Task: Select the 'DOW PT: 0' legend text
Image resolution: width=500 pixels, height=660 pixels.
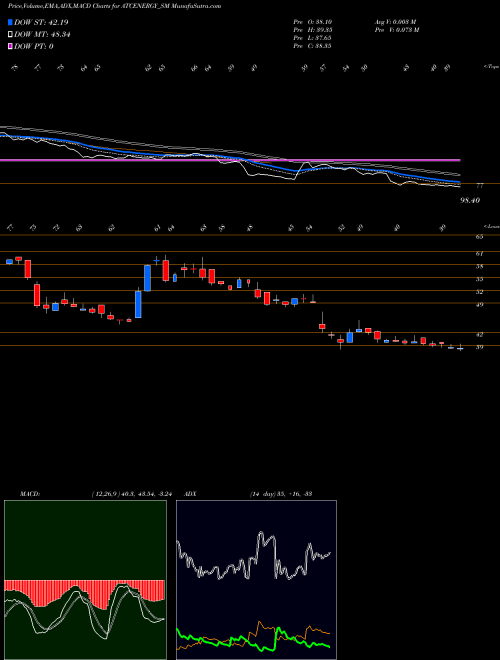Action: pyautogui.click(x=34, y=47)
